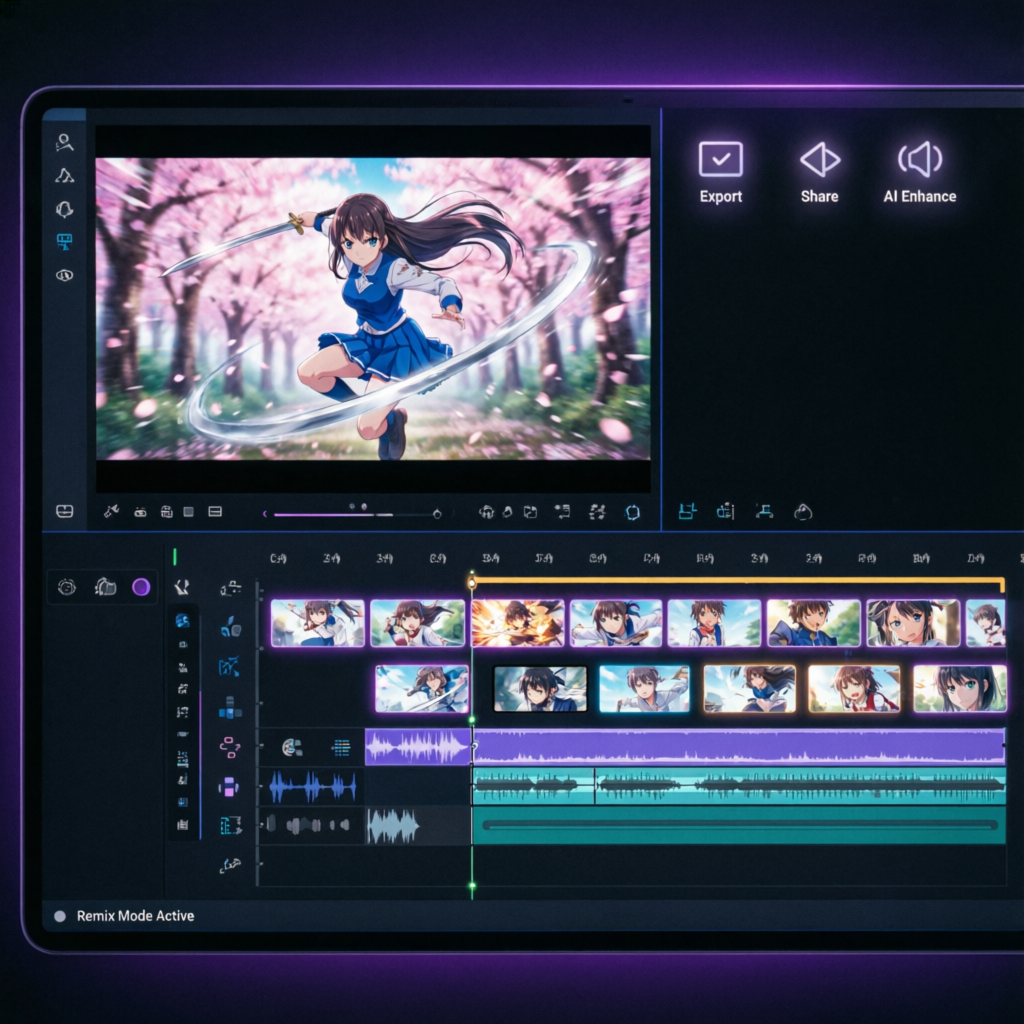1024x1024 pixels.
Task: Select the cut/trim tool below the preview
Action: click(x=110, y=511)
